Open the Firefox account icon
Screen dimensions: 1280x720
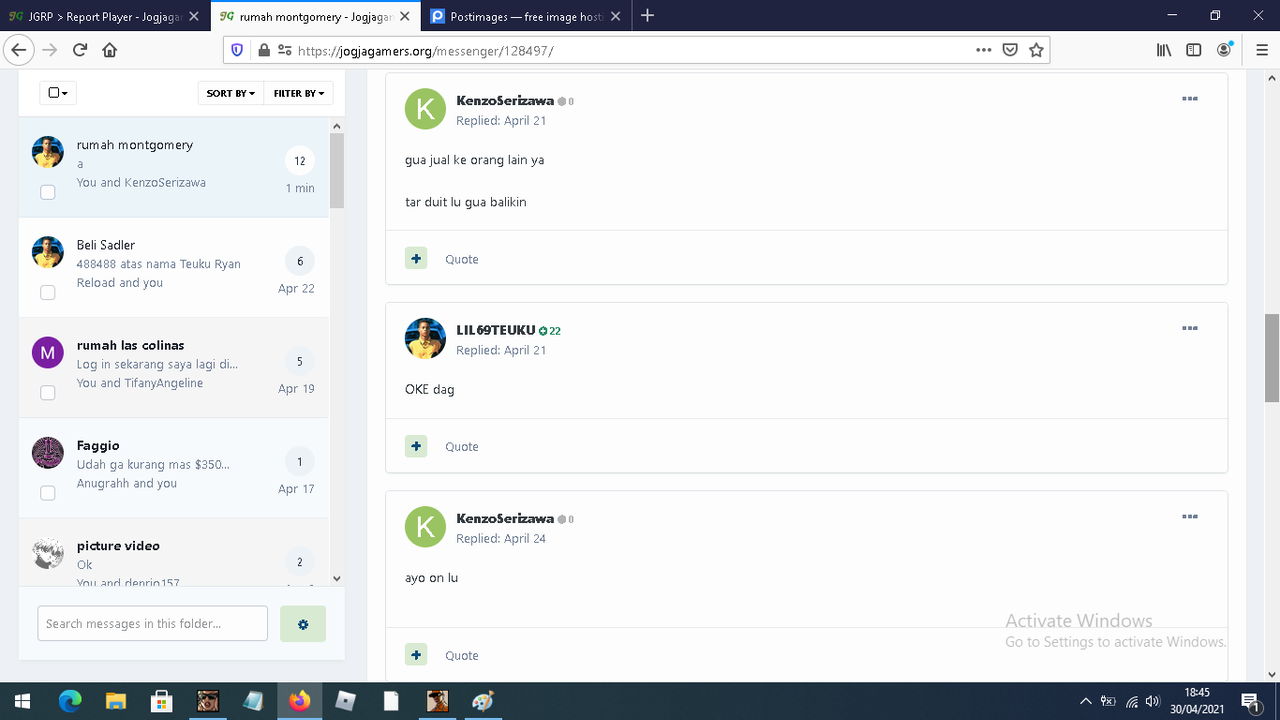click(x=1225, y=50)
